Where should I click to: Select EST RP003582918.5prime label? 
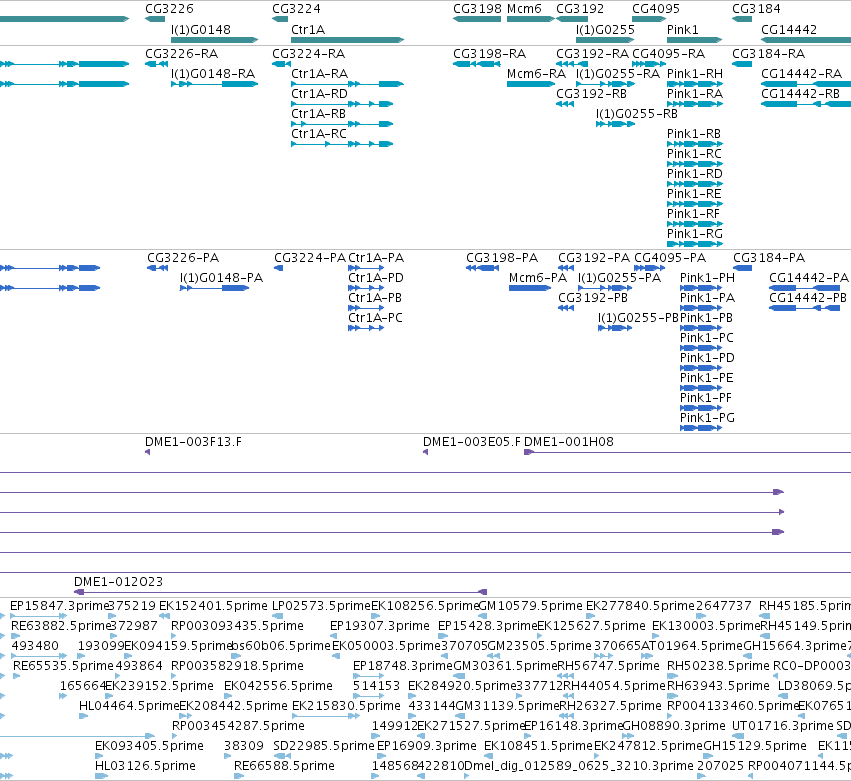tap(237, 665)
